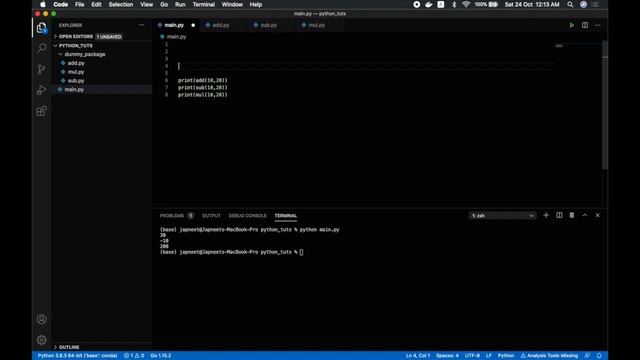640x360 pixels.
Task: Split the editor to the right
Action: [x=585, y=25]
